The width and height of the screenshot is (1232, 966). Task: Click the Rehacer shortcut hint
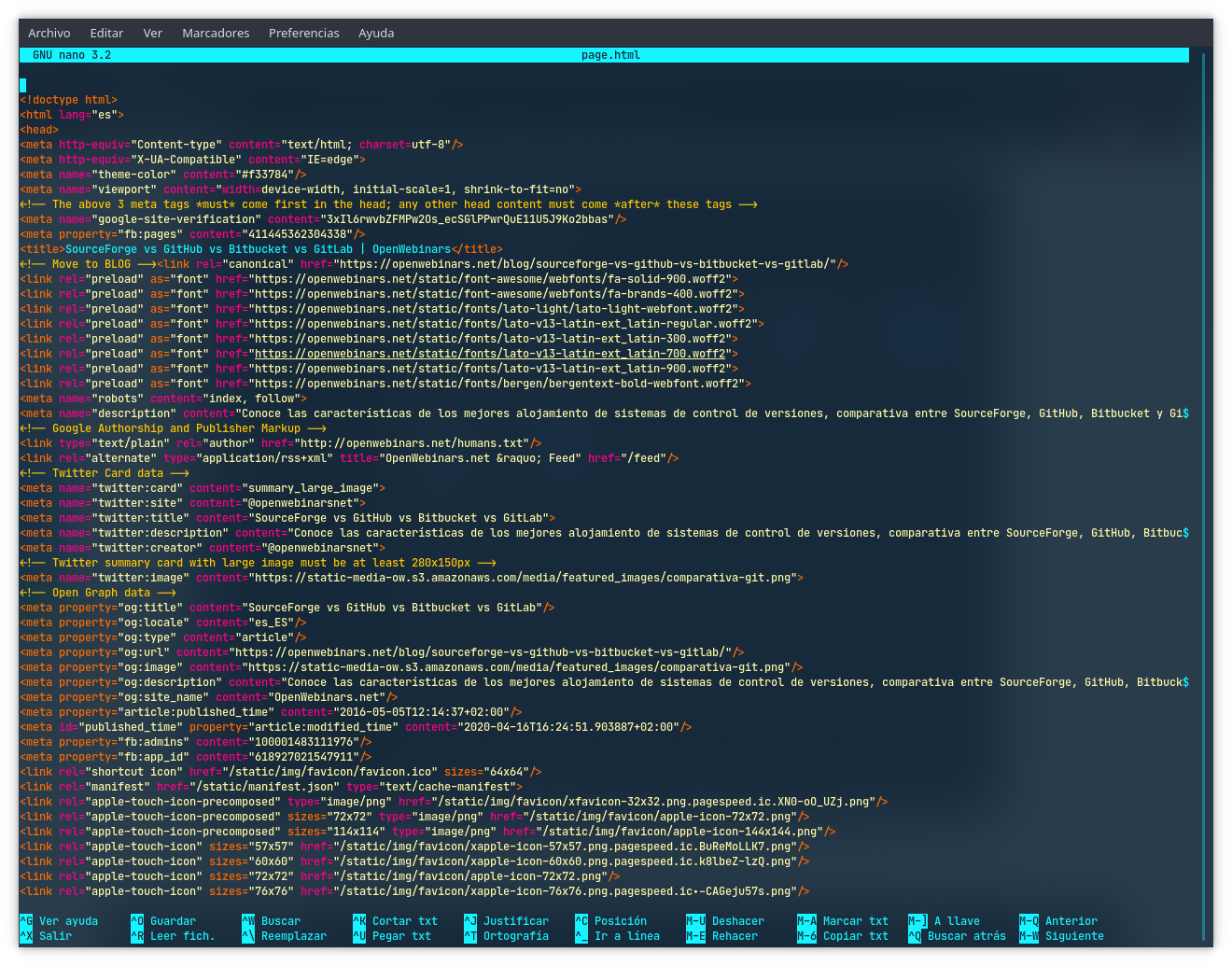point(721,936)
